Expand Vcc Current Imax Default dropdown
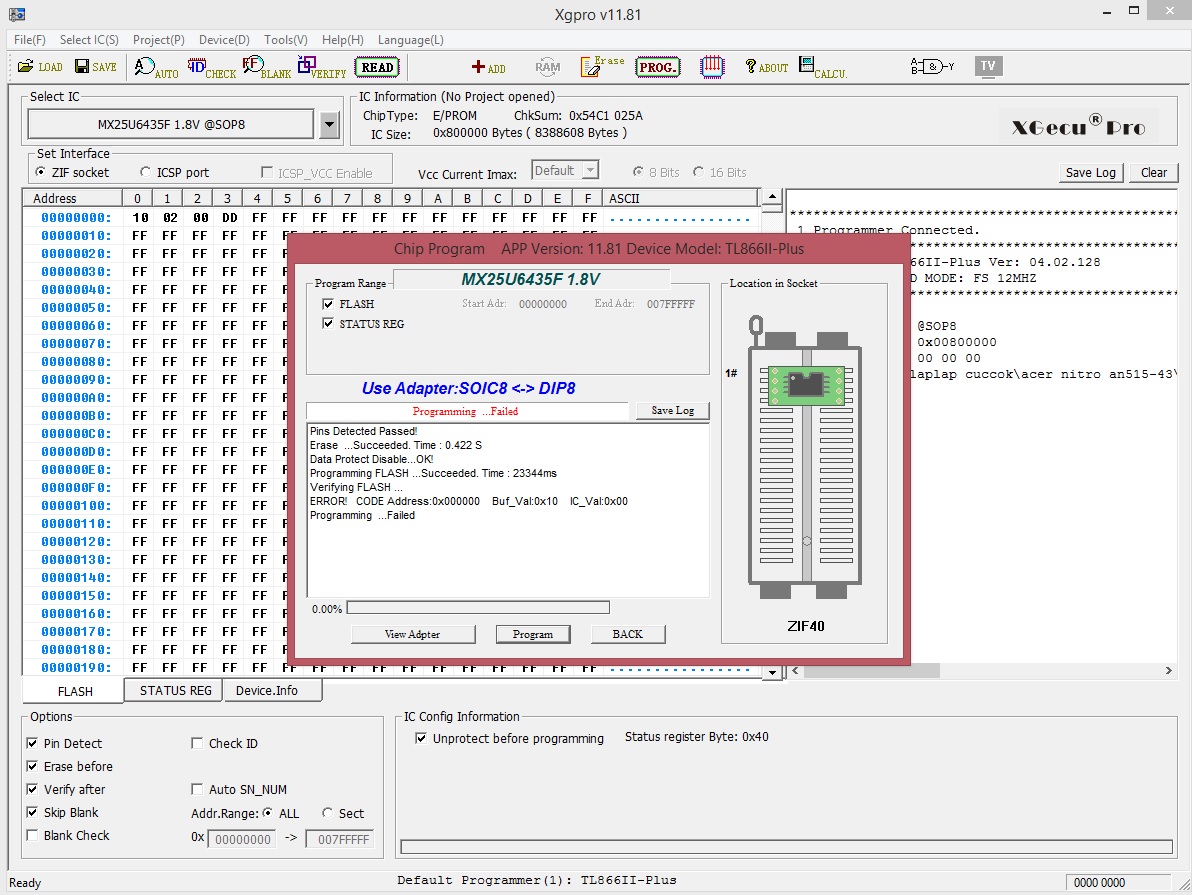 pos(591,170)
